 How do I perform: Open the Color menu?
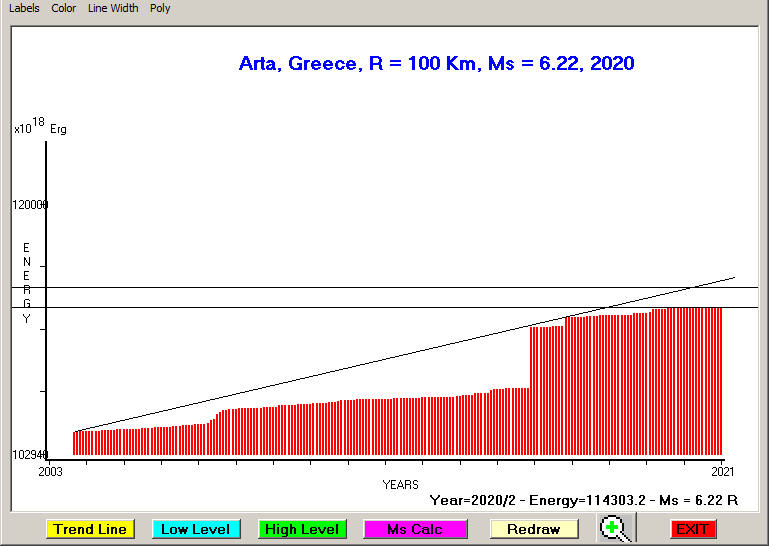[x=64, y=8]
